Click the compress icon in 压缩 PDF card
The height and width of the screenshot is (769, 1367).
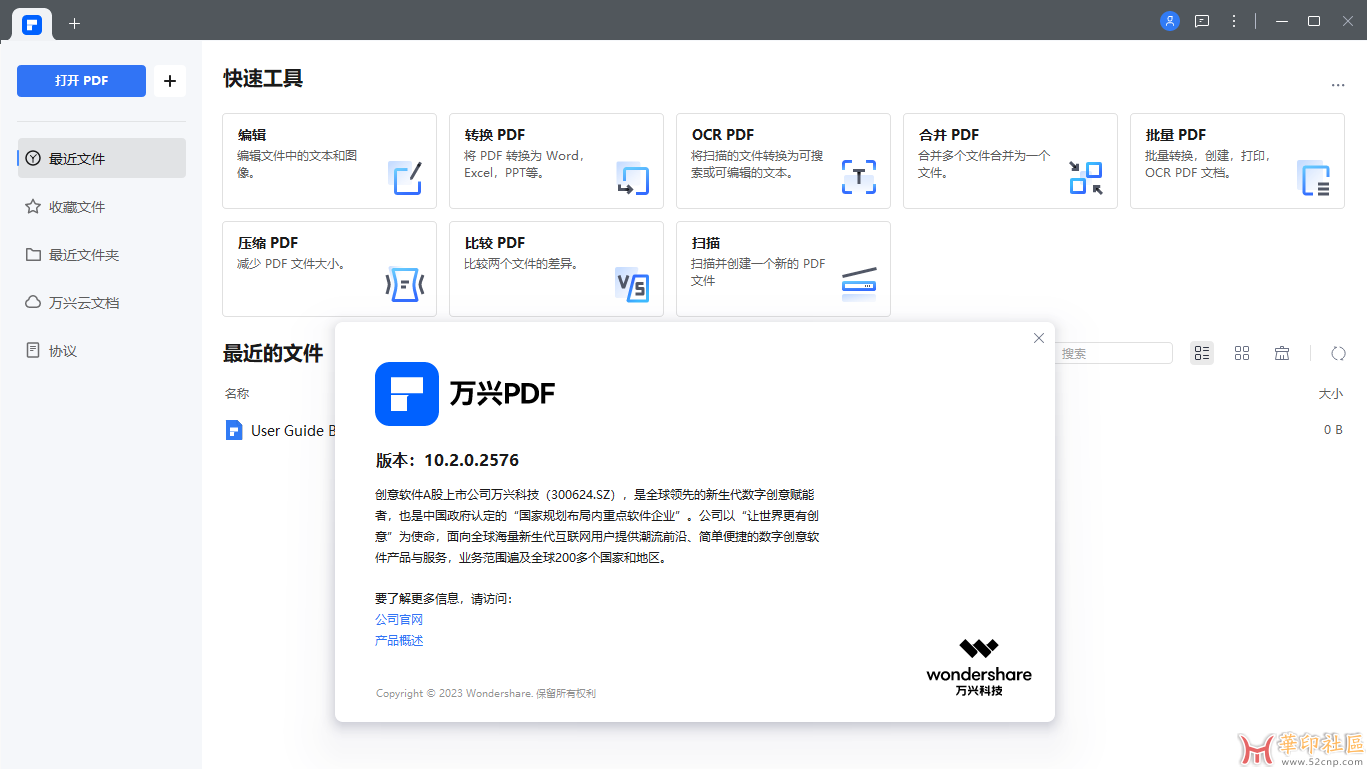click(x=405, y=285)
